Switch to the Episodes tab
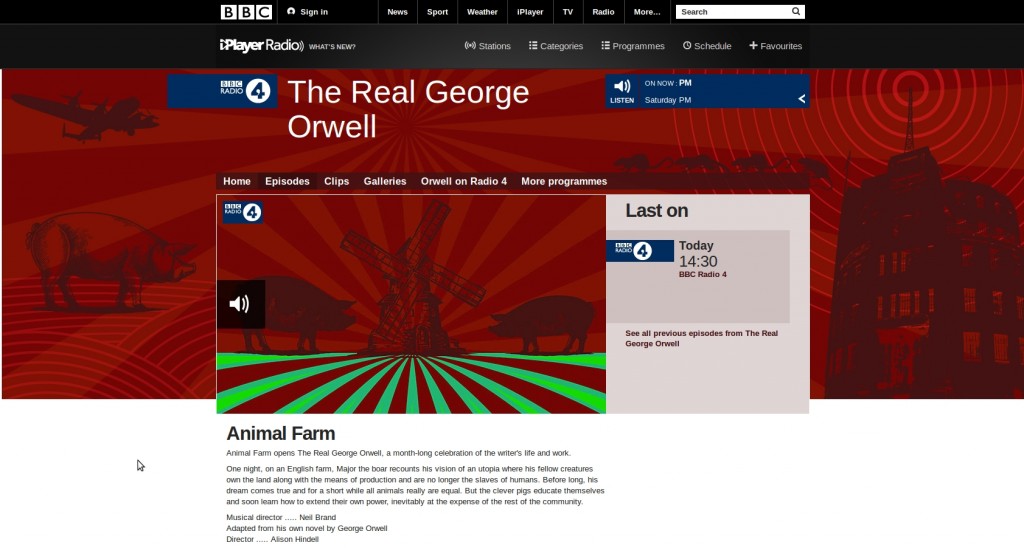This screenshot has width=1024, height=548. pyautogui.click(x=287, y=182)
